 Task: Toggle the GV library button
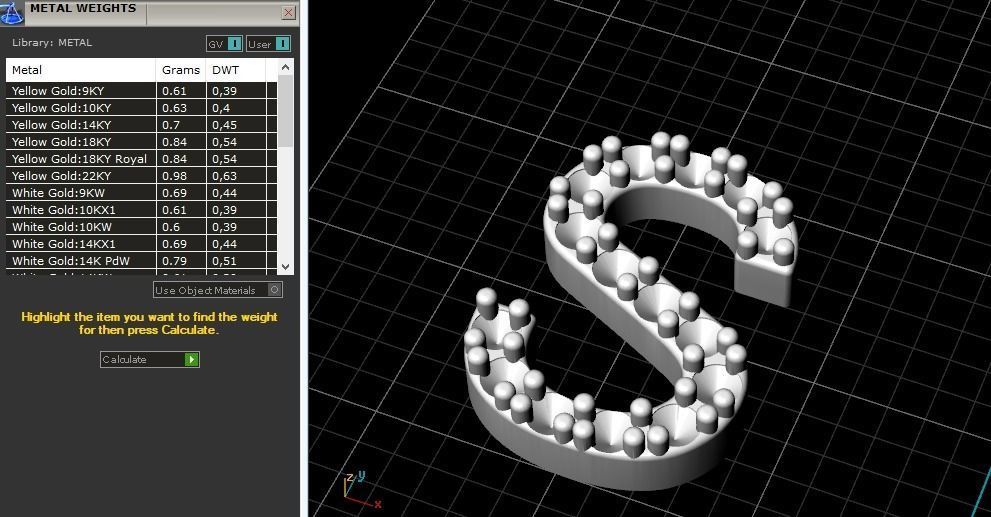pyautogui.click(x=224, y=44)
